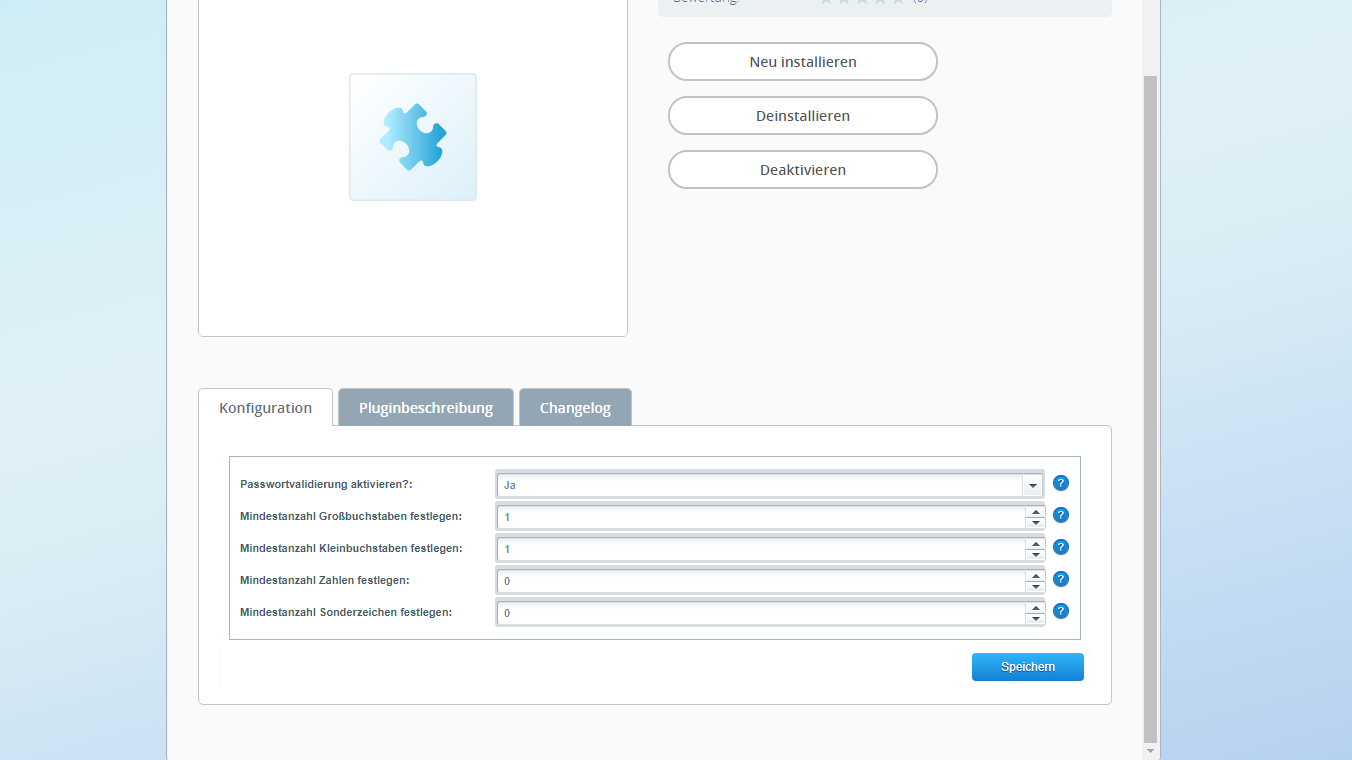Switch to the Pluginbeschreibung tab

[x=426, y=408]
